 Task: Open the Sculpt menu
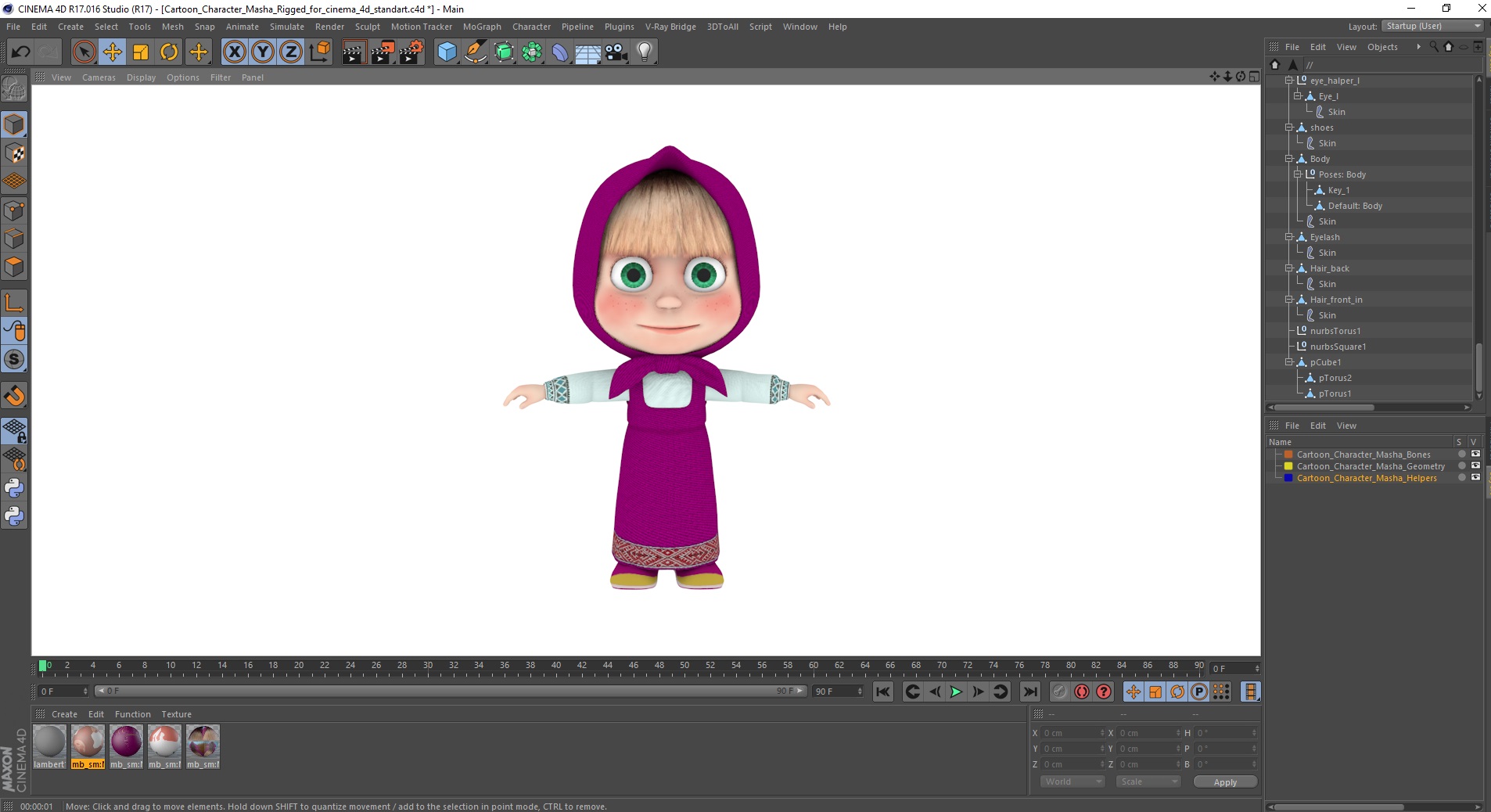click(367, 27)
